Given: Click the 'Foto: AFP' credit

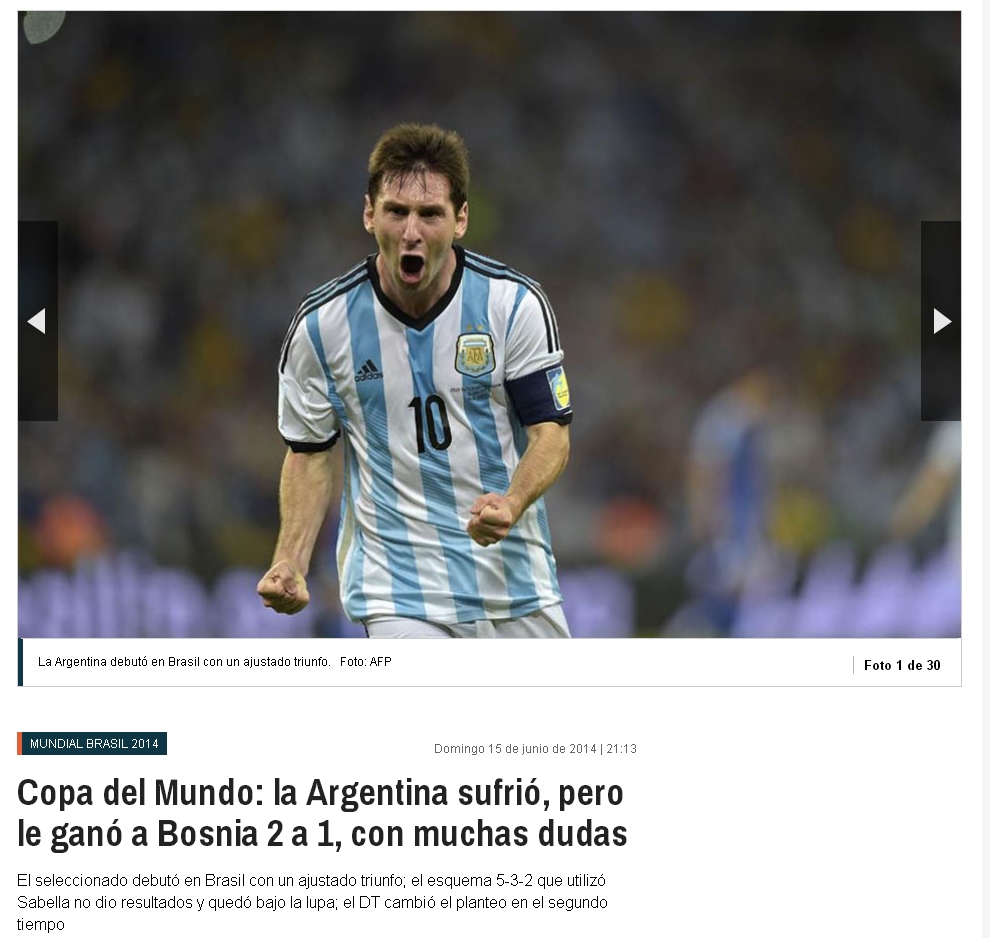Looking at the screenshot, I should click(366, 662).
